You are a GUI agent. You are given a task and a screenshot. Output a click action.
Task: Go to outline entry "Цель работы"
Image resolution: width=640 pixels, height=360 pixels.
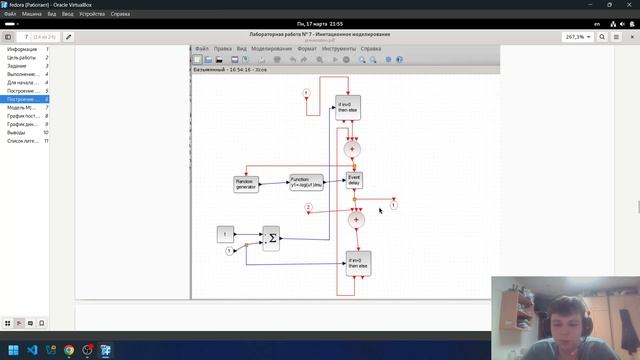[24, 58]
